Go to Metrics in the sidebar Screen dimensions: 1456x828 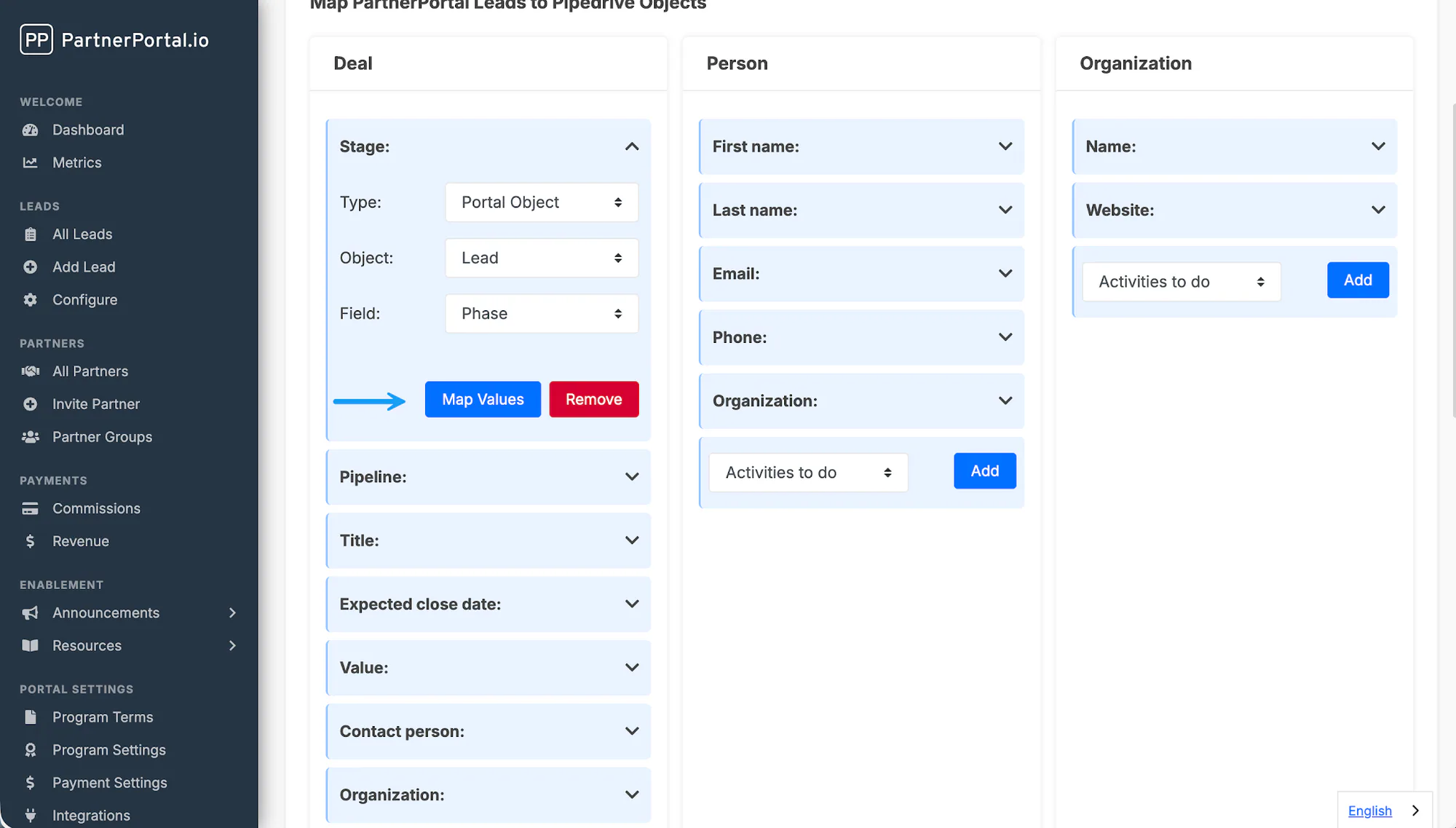coord(76,162)
